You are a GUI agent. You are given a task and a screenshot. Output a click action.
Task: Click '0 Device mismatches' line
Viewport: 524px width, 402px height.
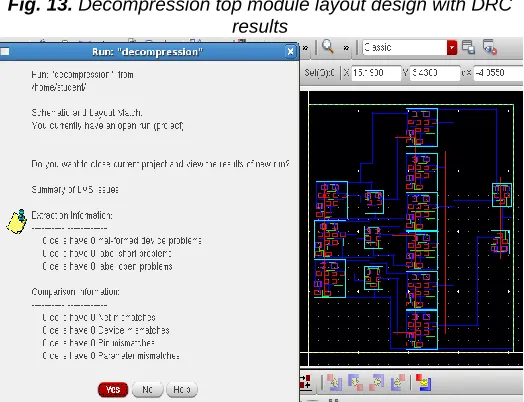[x=106, y=330]
